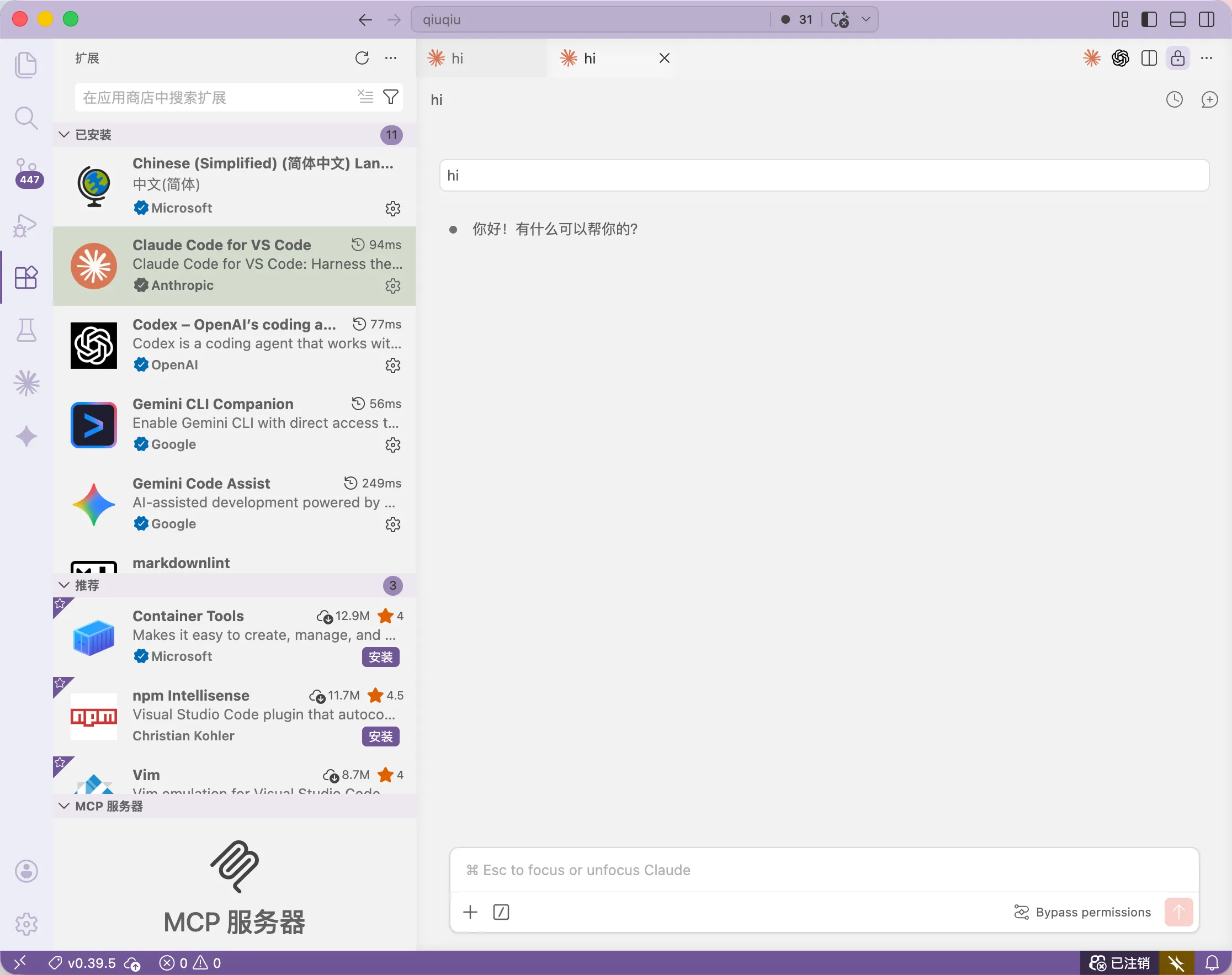Close the active hi tab

(x=664, y=58)
